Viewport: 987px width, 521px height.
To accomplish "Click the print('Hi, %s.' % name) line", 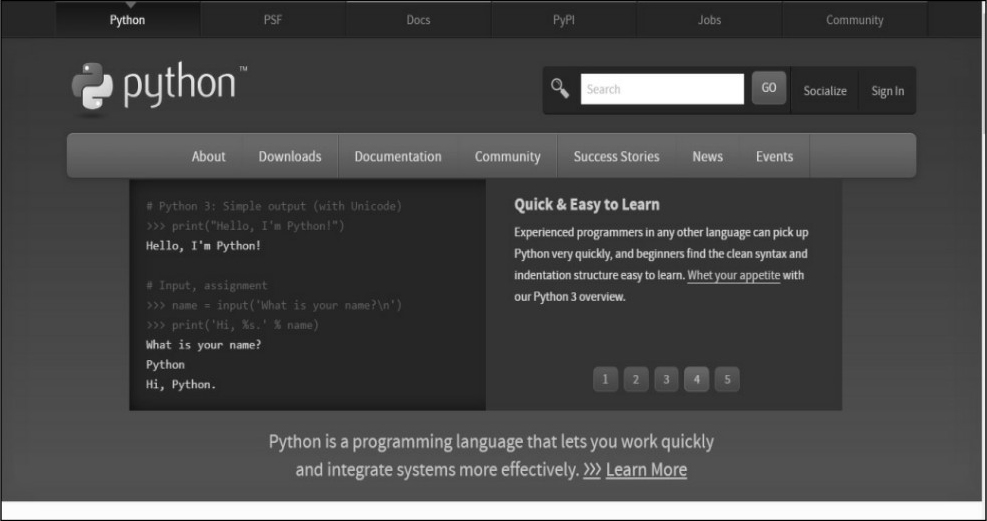I will pyautogui.click(x=232, y=325).
